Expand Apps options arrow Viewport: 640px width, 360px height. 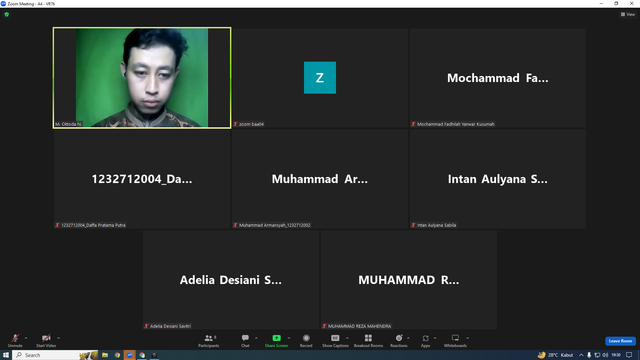435,338
